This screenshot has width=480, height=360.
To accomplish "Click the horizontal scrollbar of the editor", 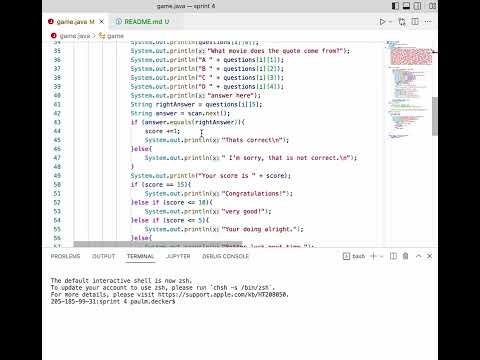I will 158,244.
